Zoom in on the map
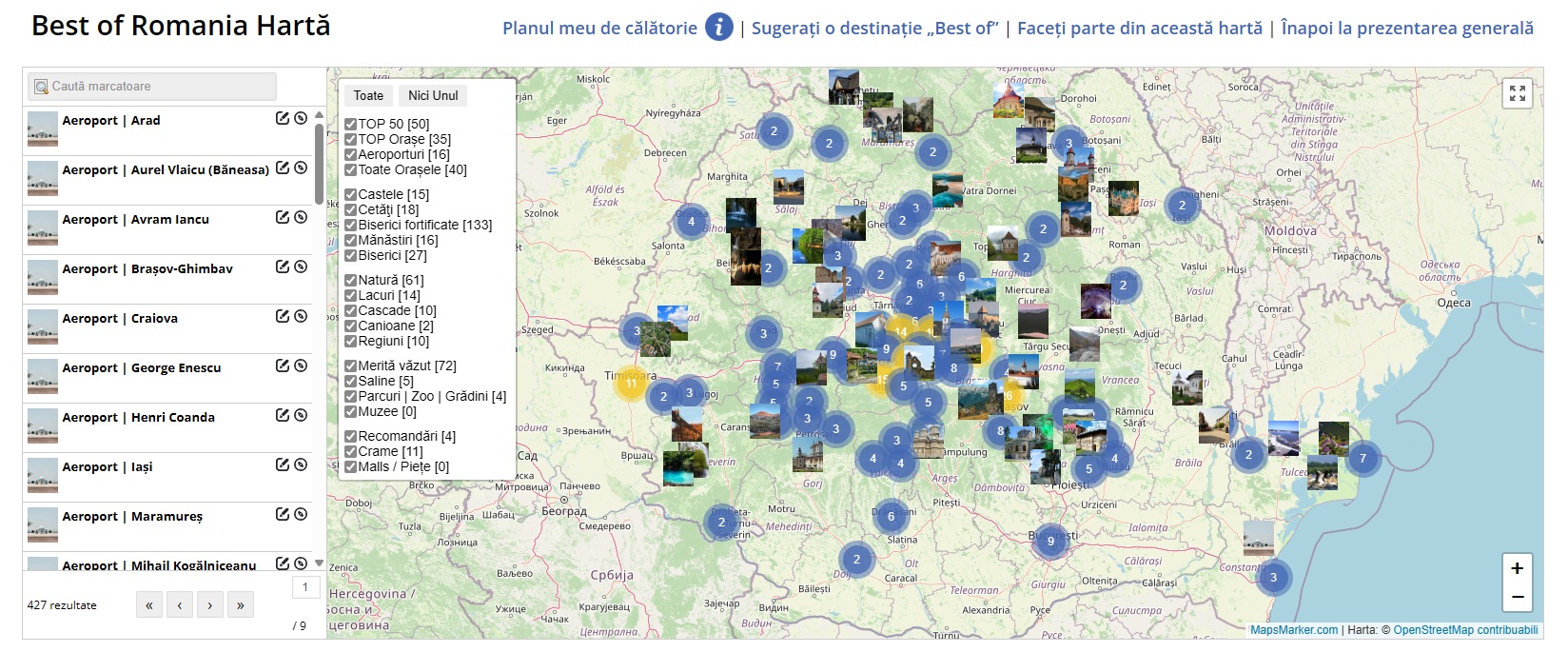The height and width of the screenshot is (672, 1568). click(1517, 568)
